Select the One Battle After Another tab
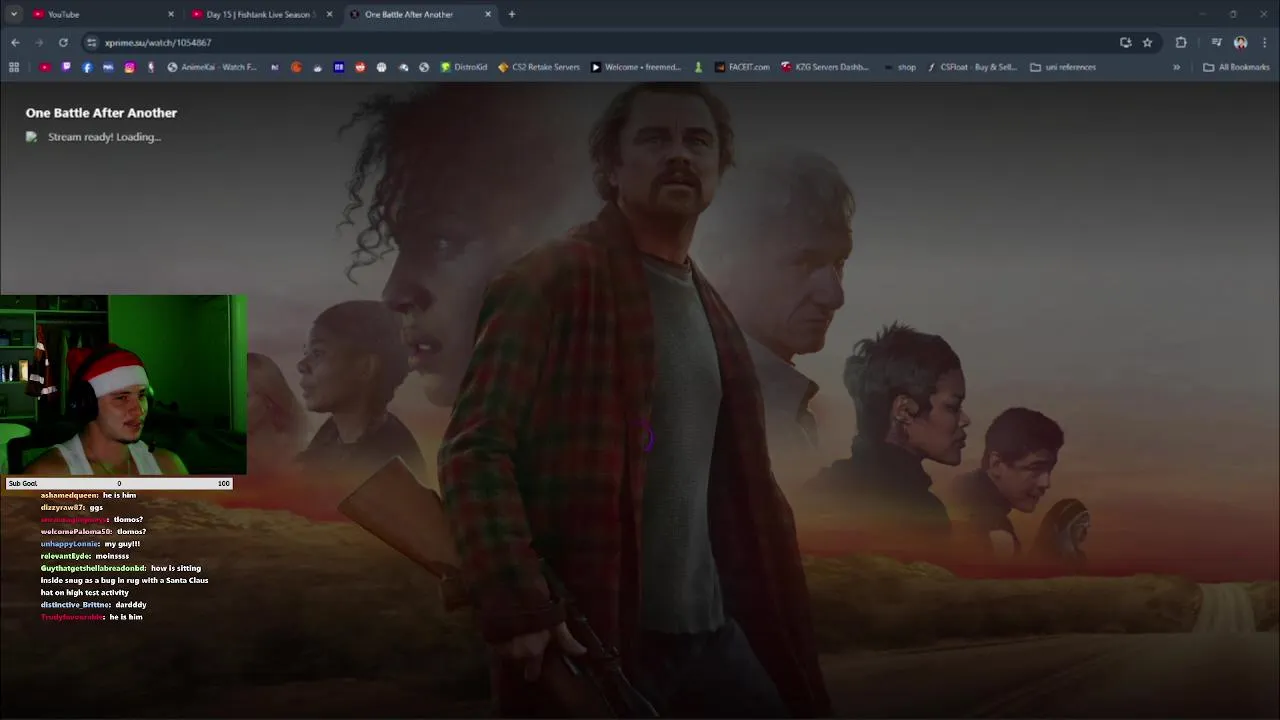Viewport: 1280px width, 720px height. (x=420, y=14)
